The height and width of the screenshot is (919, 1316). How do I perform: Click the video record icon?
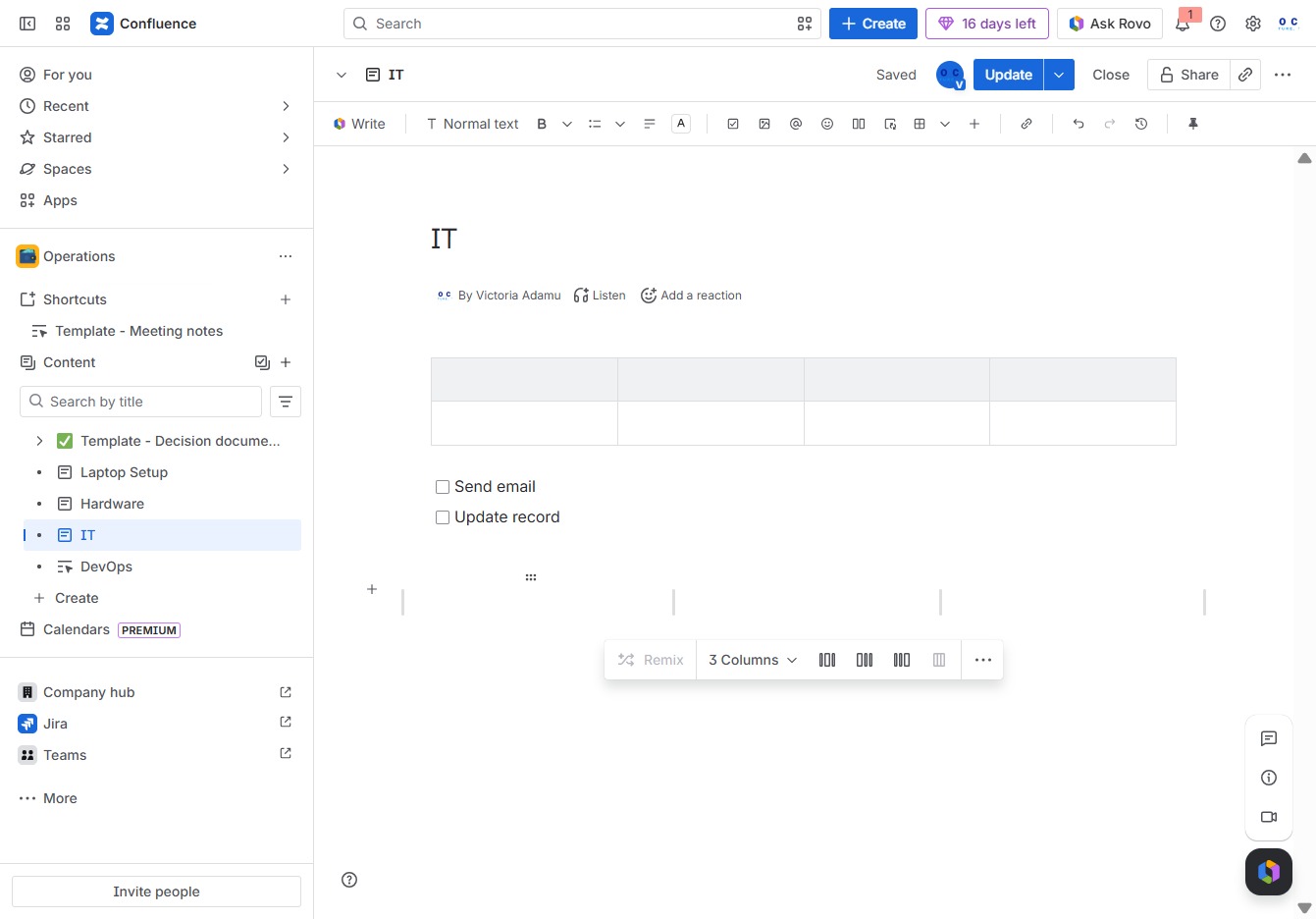(x=1269, y=817)
